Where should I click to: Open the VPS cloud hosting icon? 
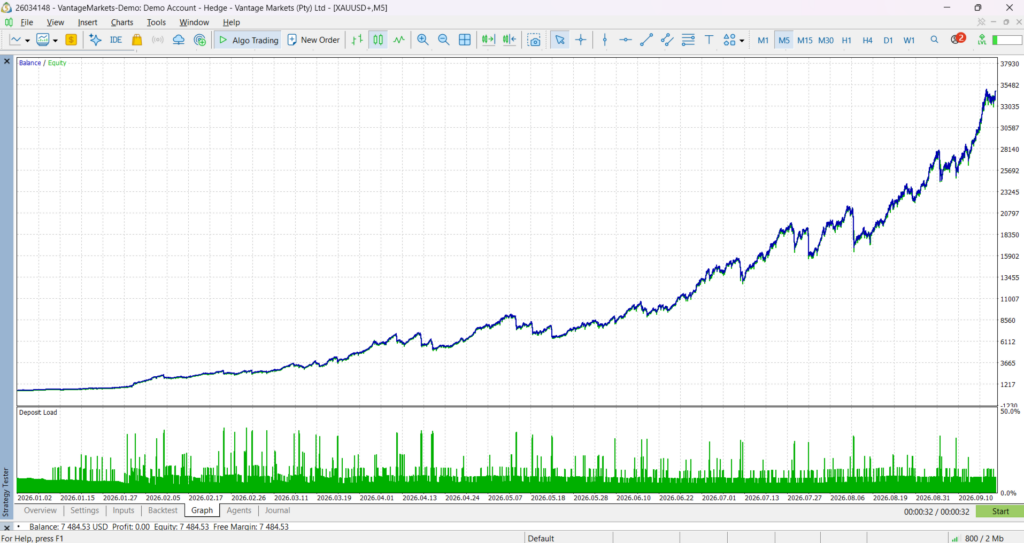click(178, 40)
